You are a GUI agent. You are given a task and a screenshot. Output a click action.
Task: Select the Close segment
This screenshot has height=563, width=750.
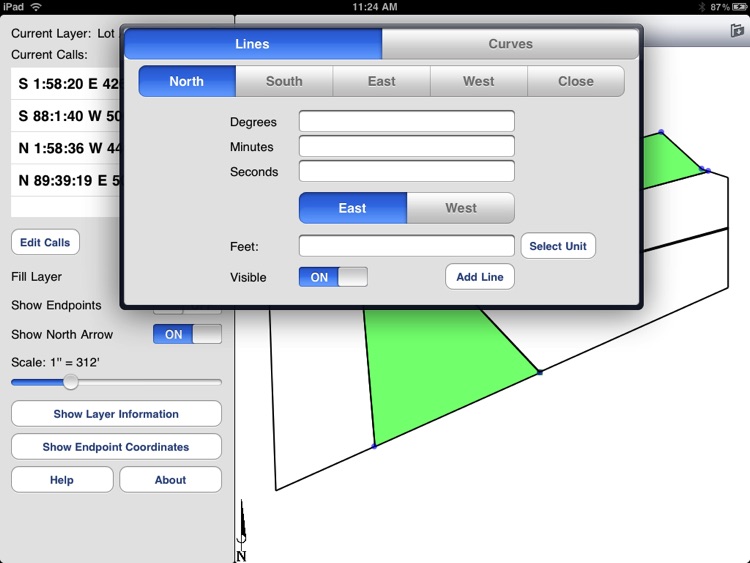pyautogui.click(x=576, y=81)
